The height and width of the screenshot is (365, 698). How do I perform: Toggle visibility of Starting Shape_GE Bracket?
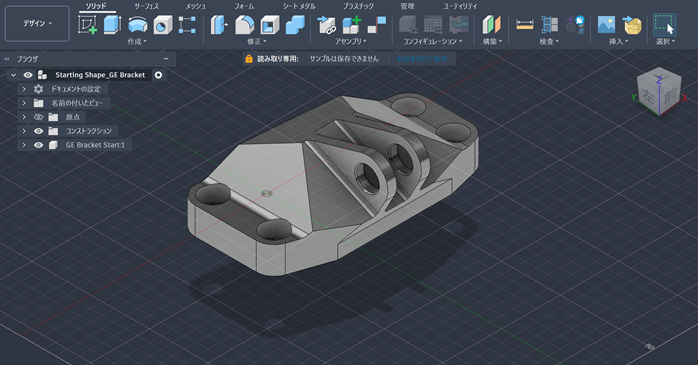28,75
